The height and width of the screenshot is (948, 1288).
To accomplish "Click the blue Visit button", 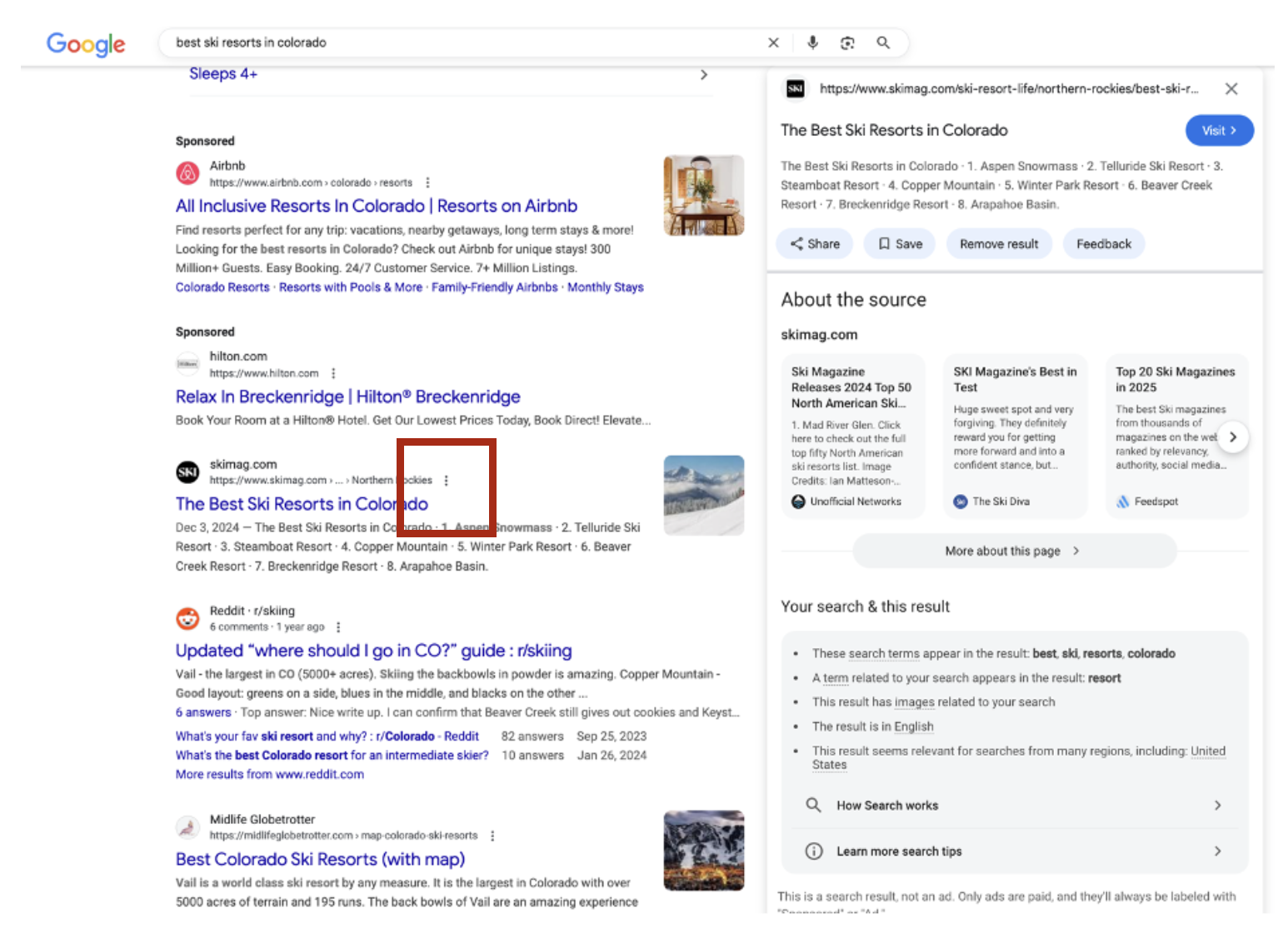I will (x=1219, y=131).
